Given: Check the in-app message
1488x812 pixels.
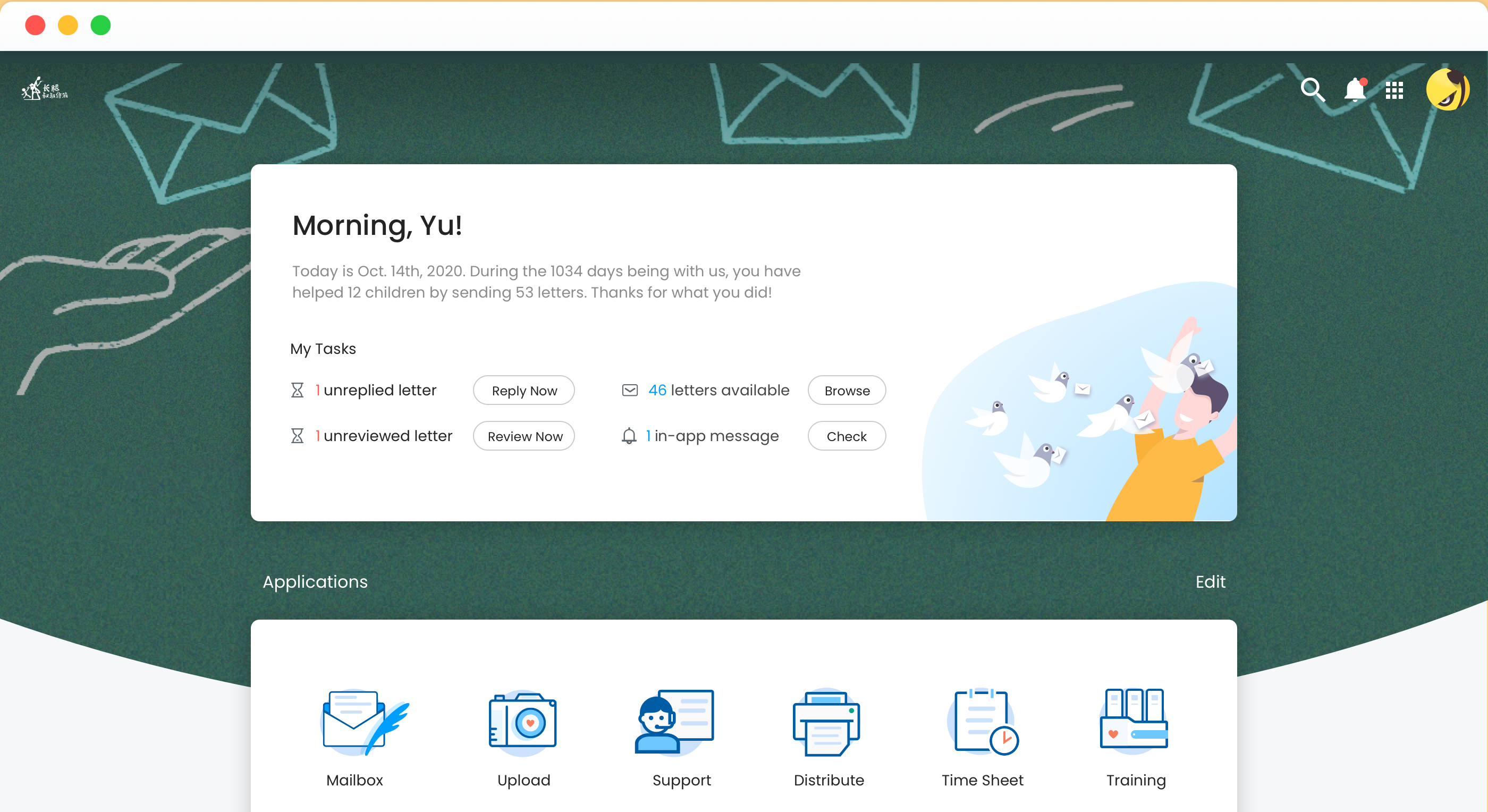Looking at the screenshot, I should tap(847, 436).
